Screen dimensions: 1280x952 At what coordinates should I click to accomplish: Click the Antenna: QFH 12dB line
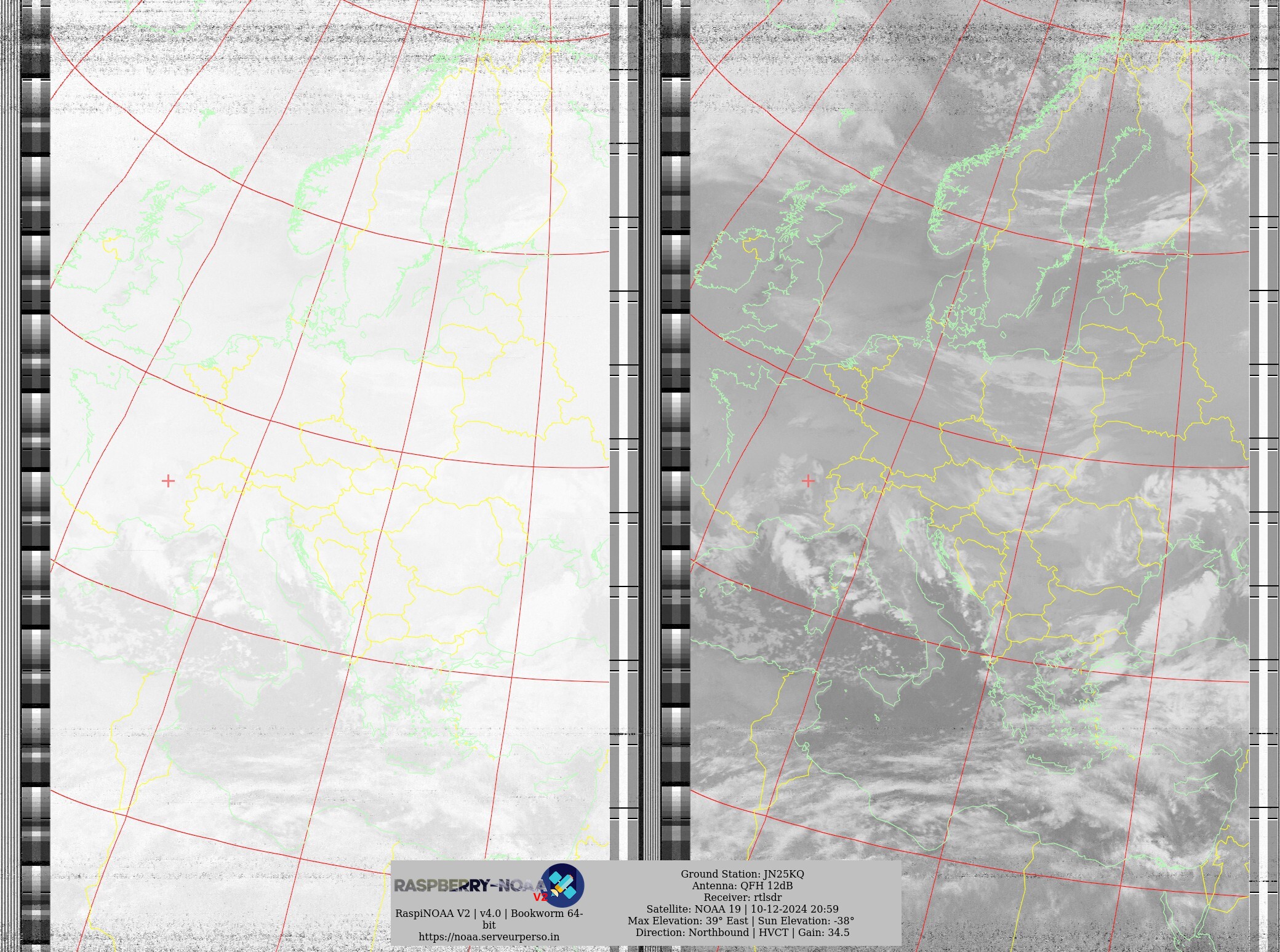point(742,886)
